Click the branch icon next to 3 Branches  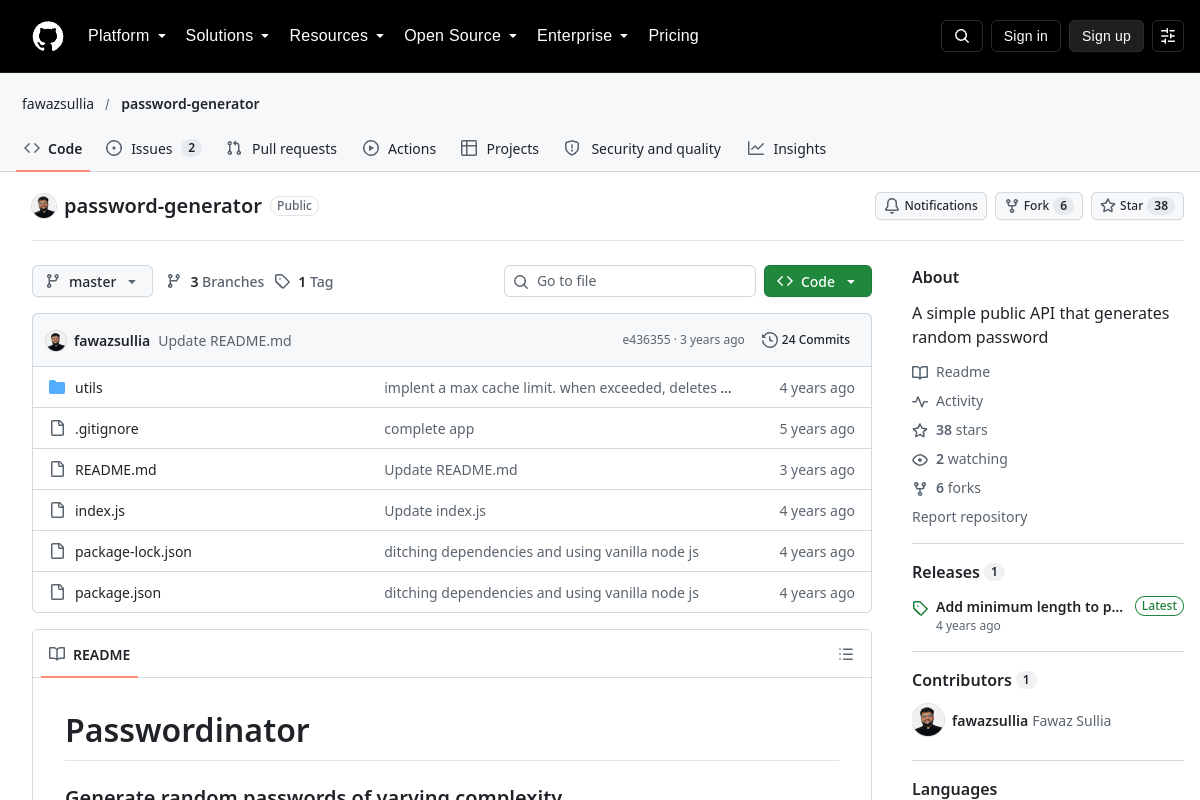pyautogui.click(x=174, y=282)
